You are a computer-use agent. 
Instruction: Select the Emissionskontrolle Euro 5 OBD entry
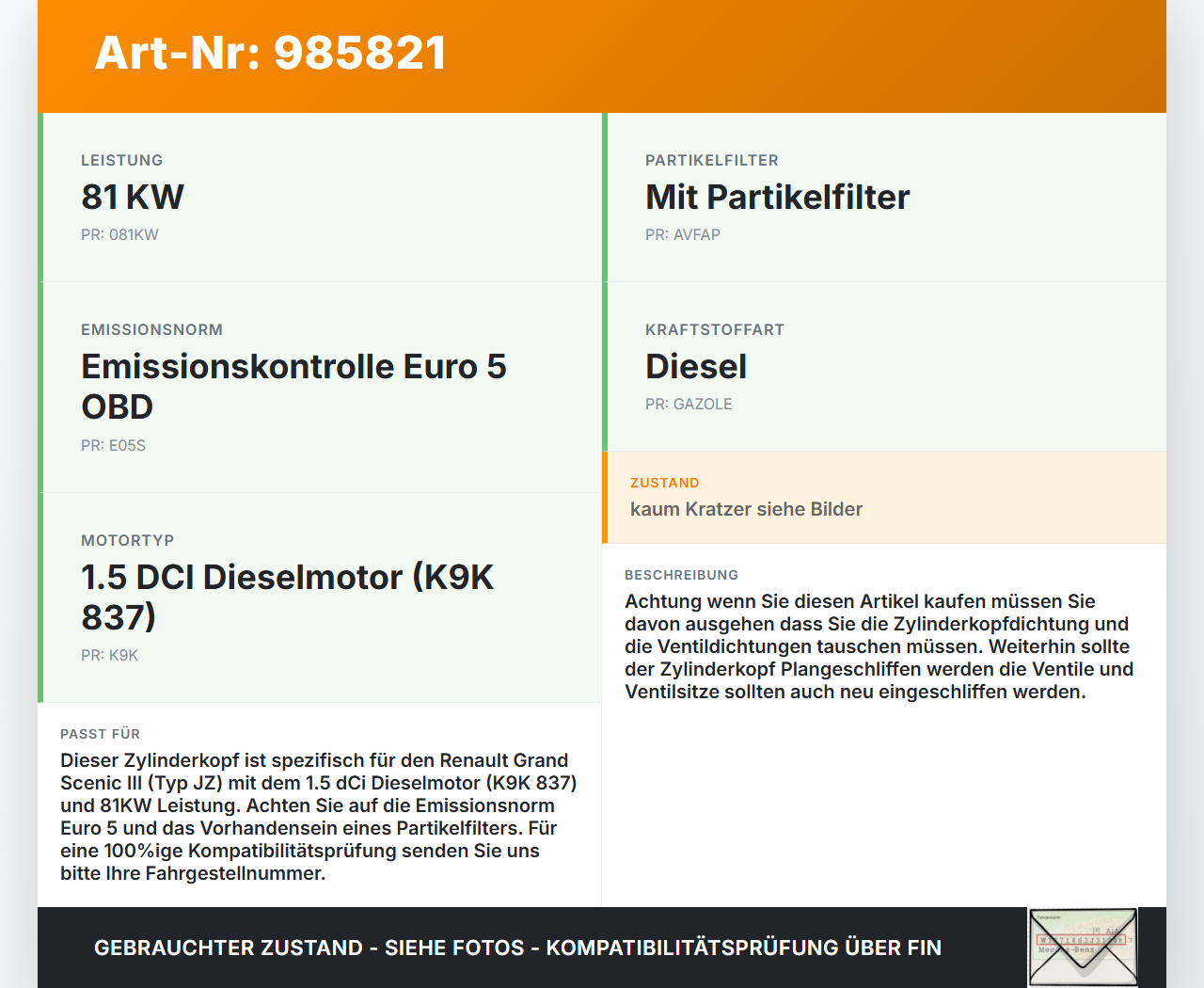[293, 386]
